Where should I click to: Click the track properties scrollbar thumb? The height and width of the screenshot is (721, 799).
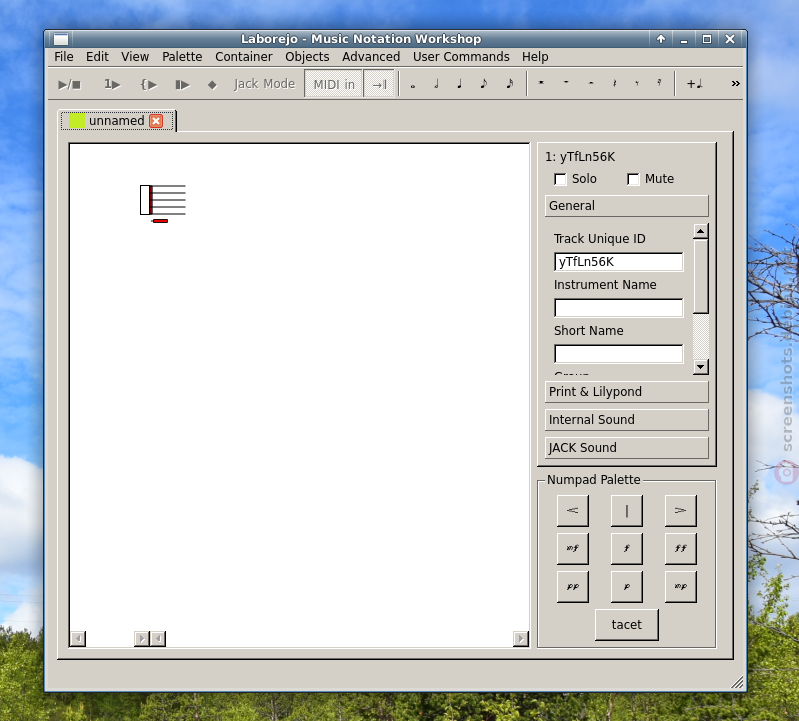[701, 277]
